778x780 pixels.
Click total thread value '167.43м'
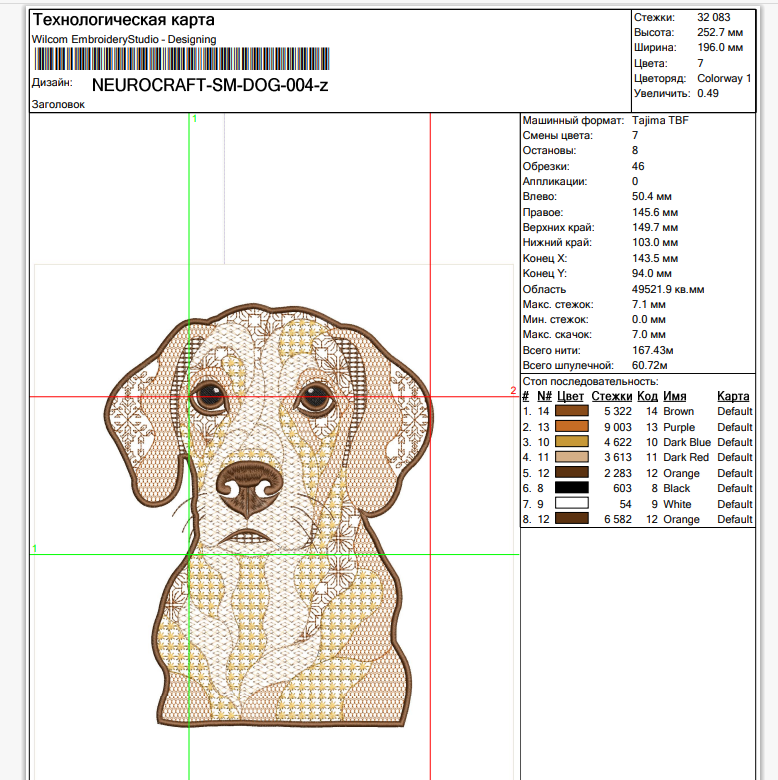pyautogui.click(x=653, y=351)
